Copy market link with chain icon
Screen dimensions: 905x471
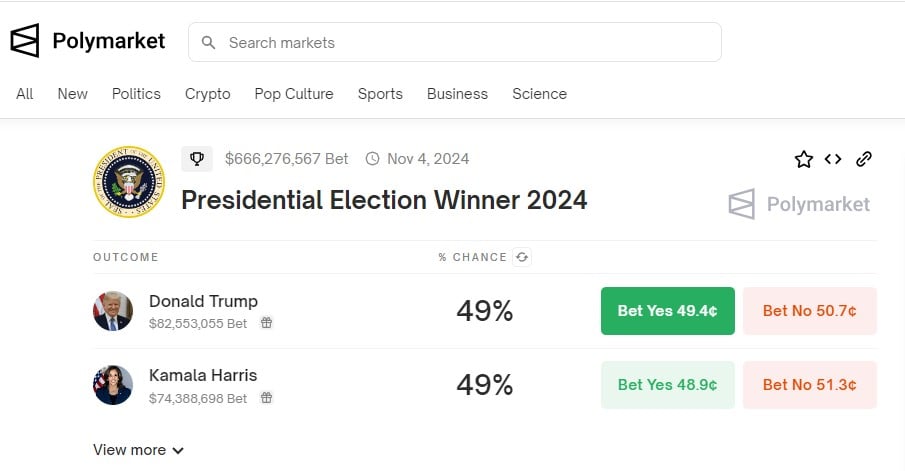pos(864,159)
